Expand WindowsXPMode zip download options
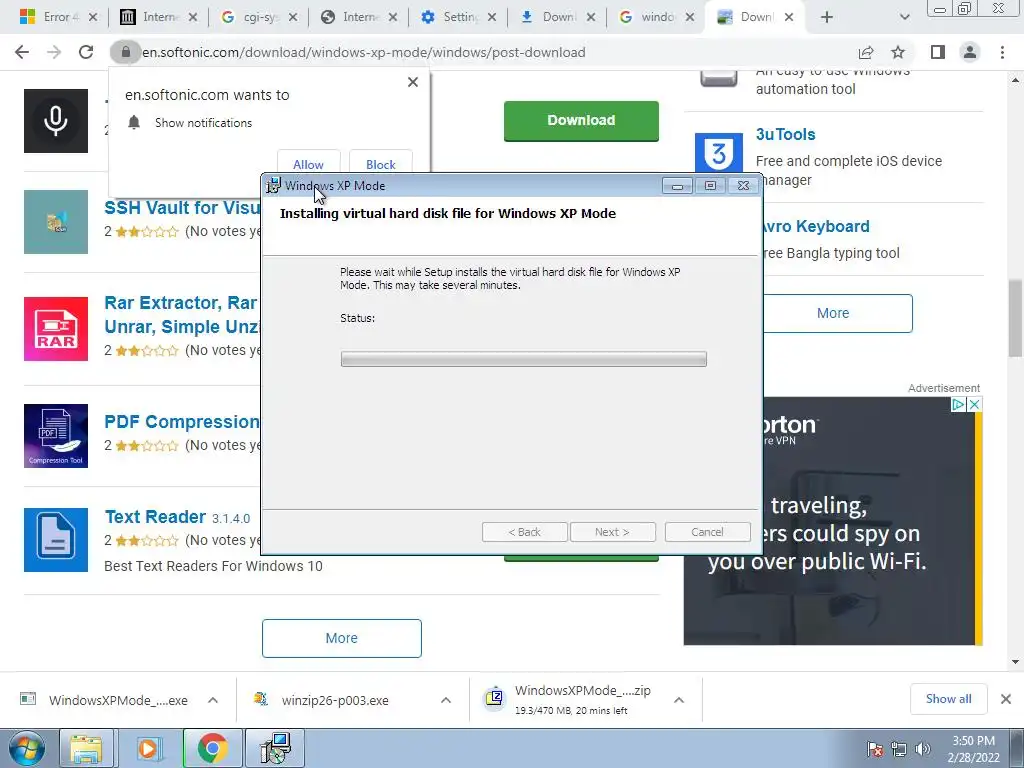 [679, 700]
